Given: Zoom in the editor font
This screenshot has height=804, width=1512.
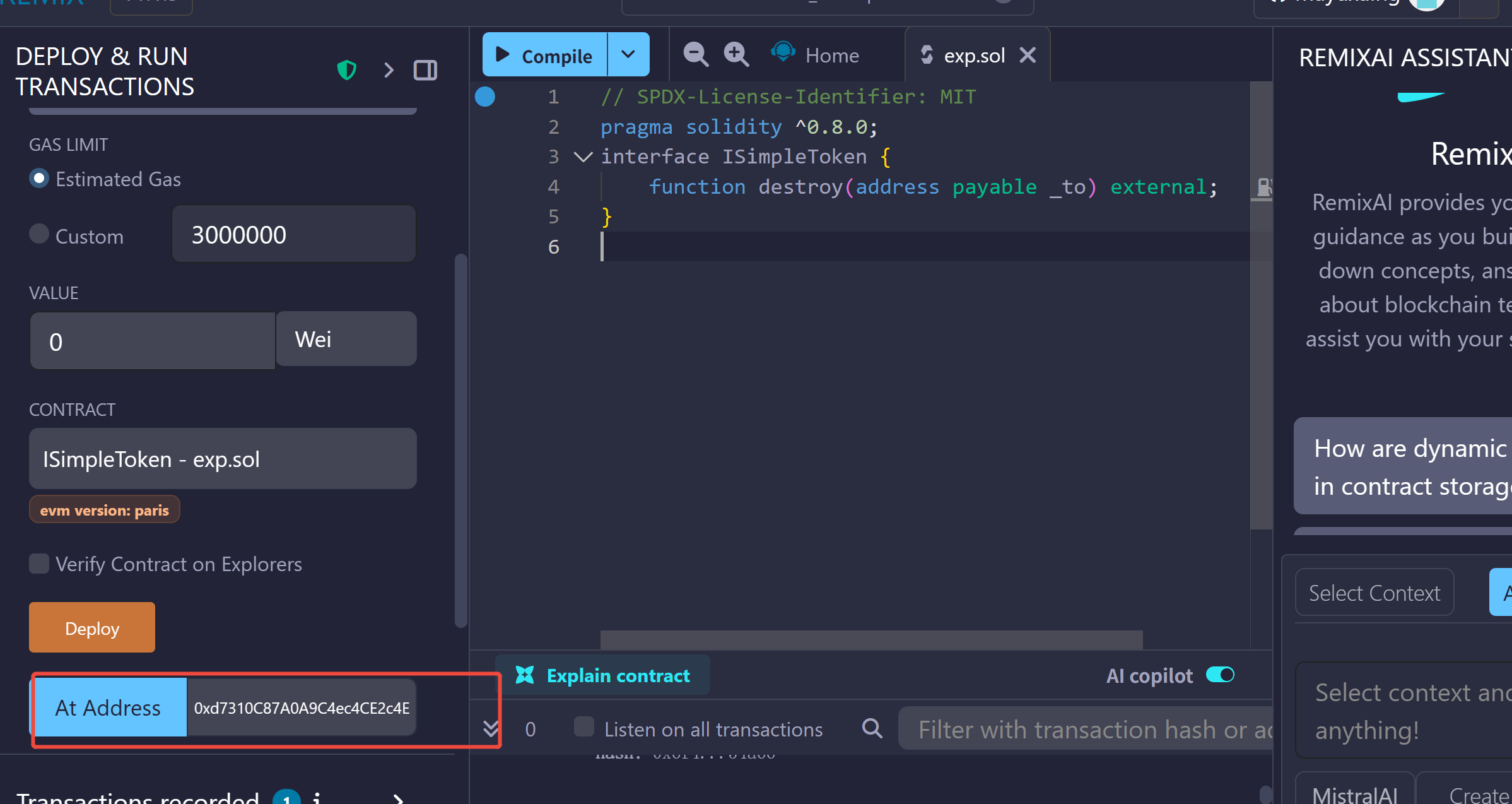Looking at the screenshot, I should tap(736, 55).
